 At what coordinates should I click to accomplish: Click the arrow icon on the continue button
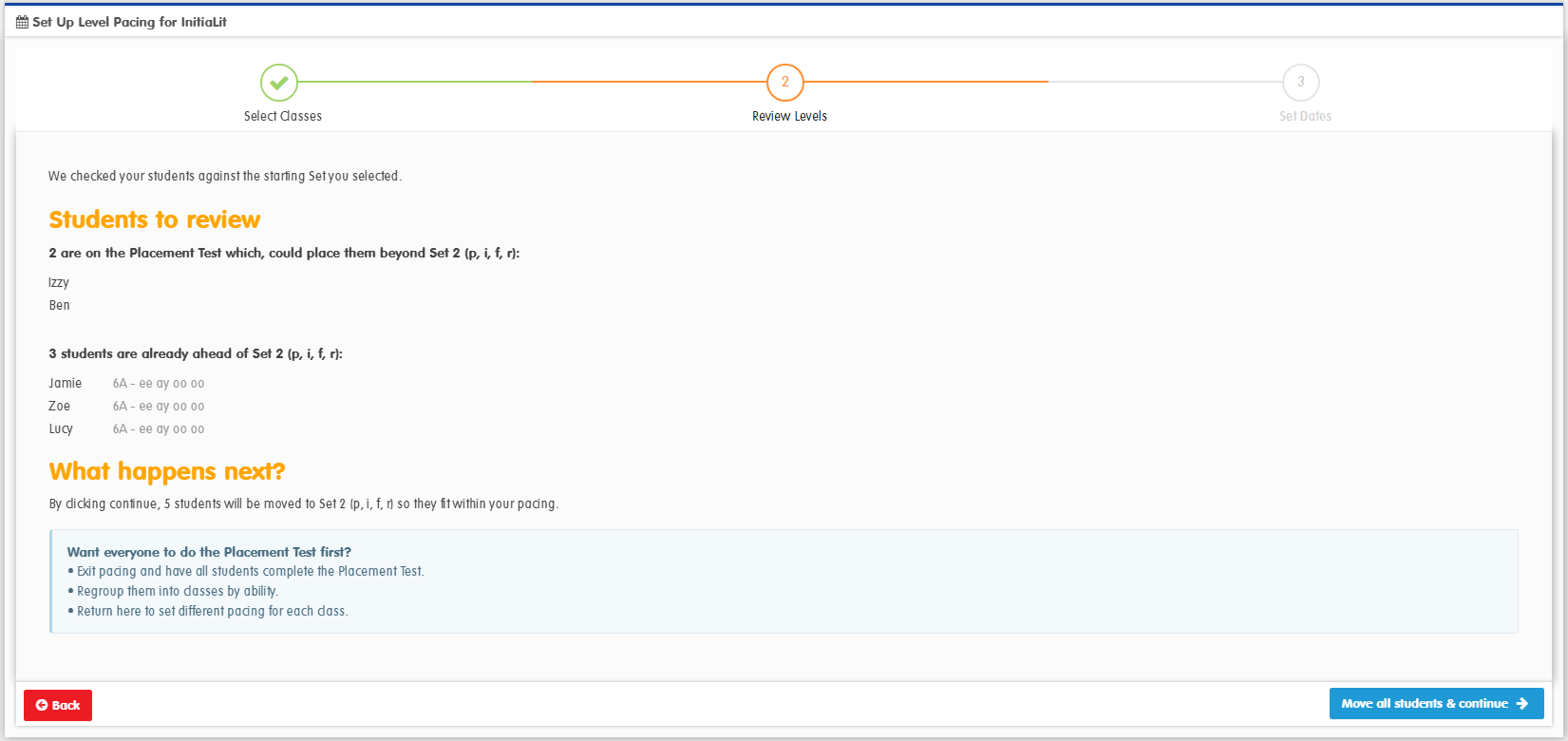tap(1522, 704)
